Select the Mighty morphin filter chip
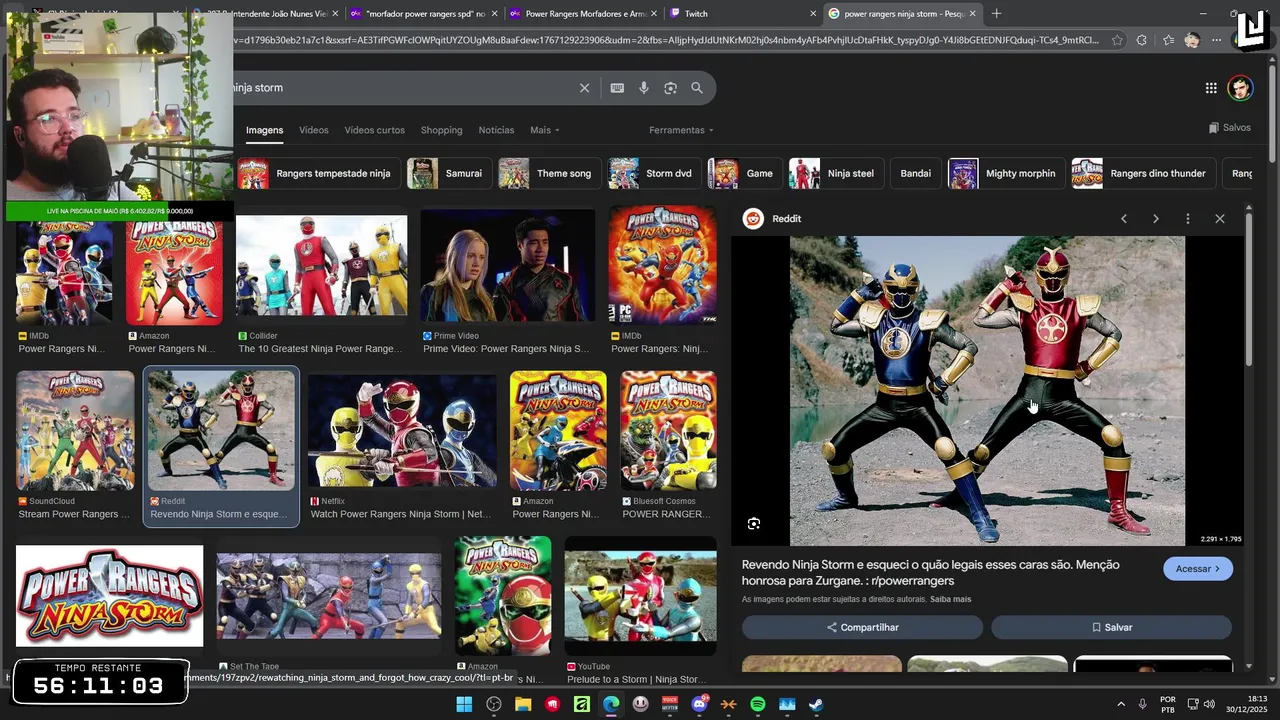 (1006, 174)
